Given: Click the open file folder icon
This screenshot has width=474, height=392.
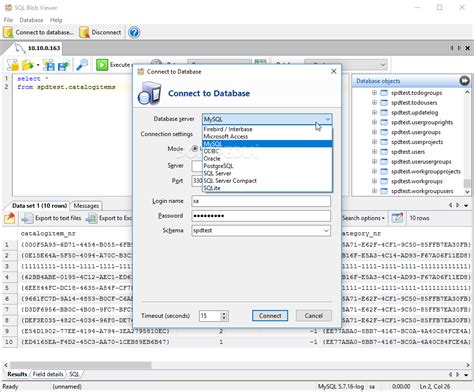Looking at the screenshot, I should [27, 65].
